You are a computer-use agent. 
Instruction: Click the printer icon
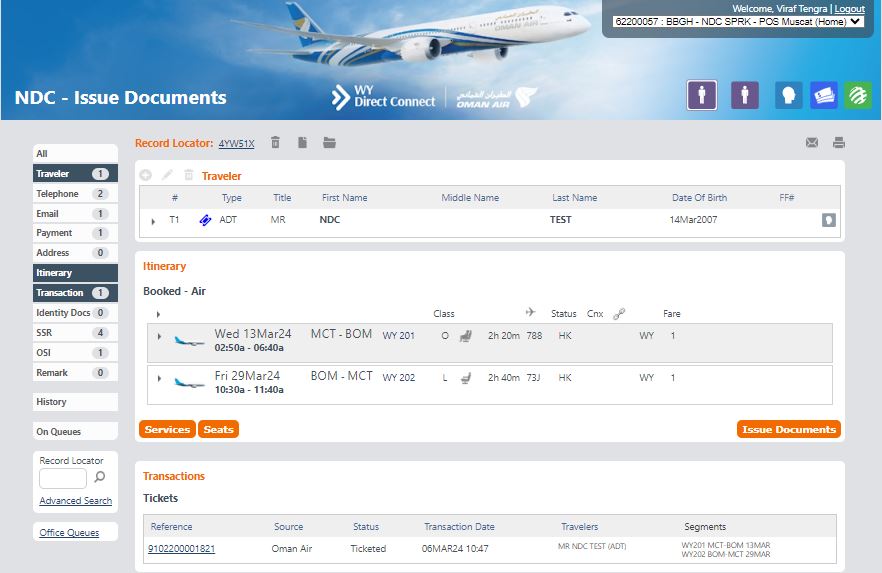(x=838, y=143)
